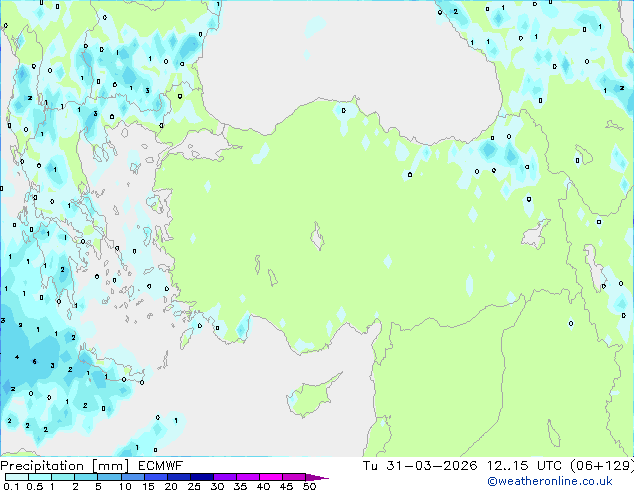Select the 5–10 mm legend color swatch
Screen dimensions: 634x490
click(x=109, y=477)
